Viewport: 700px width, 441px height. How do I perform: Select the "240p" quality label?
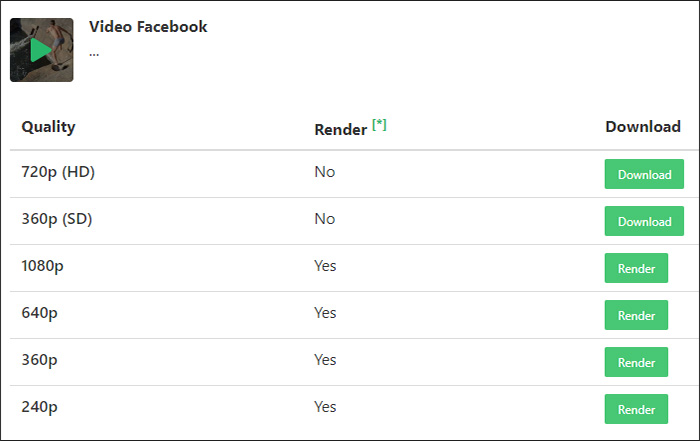point(39,407)
